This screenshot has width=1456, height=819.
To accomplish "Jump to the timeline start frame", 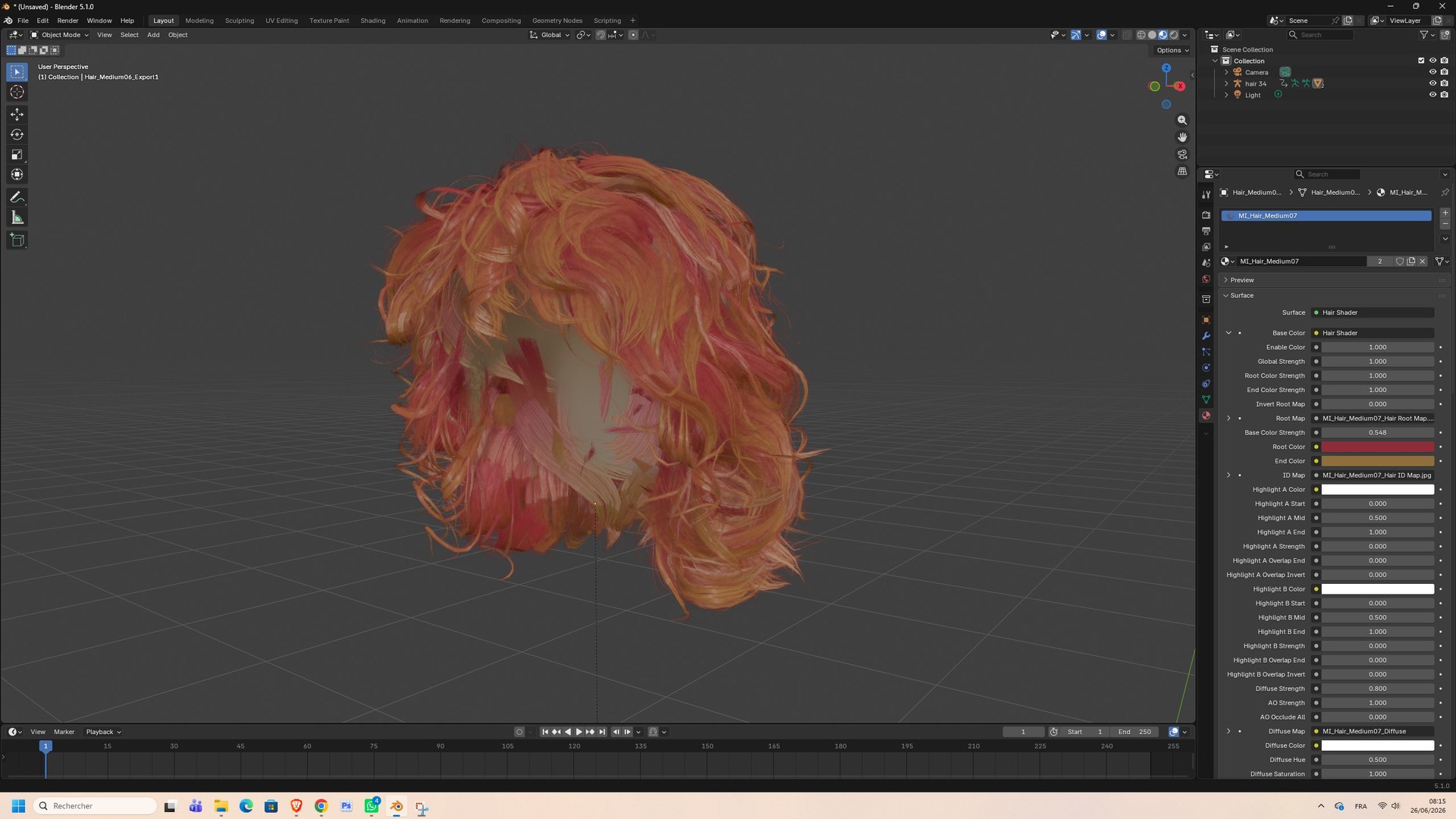I will coord(544,733).
